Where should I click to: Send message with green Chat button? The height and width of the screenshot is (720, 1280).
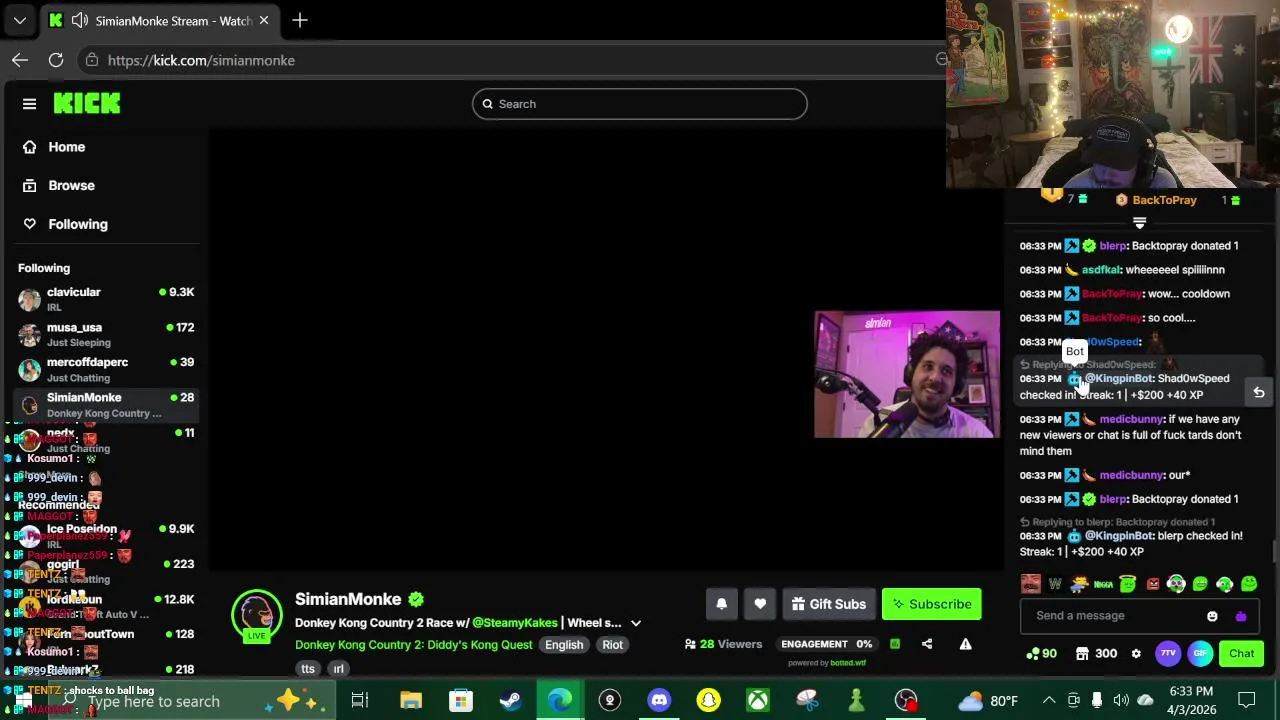pyautogui.click(x=1241, y=654)
